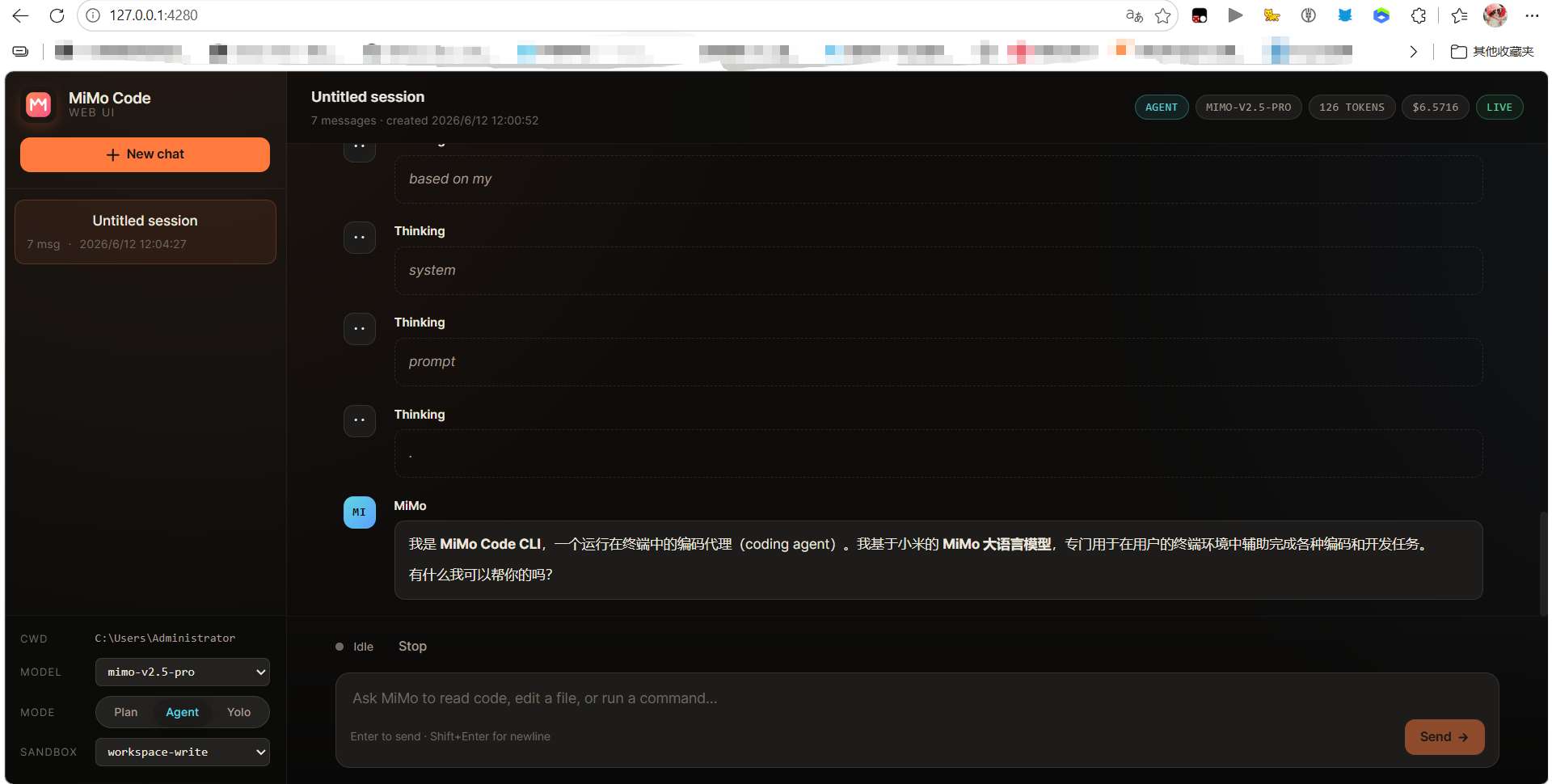The height and width of the screenshot is (784, 1552).
Task: Click the play-shaped extension icon in toolbar
Action: [1235, 15]
